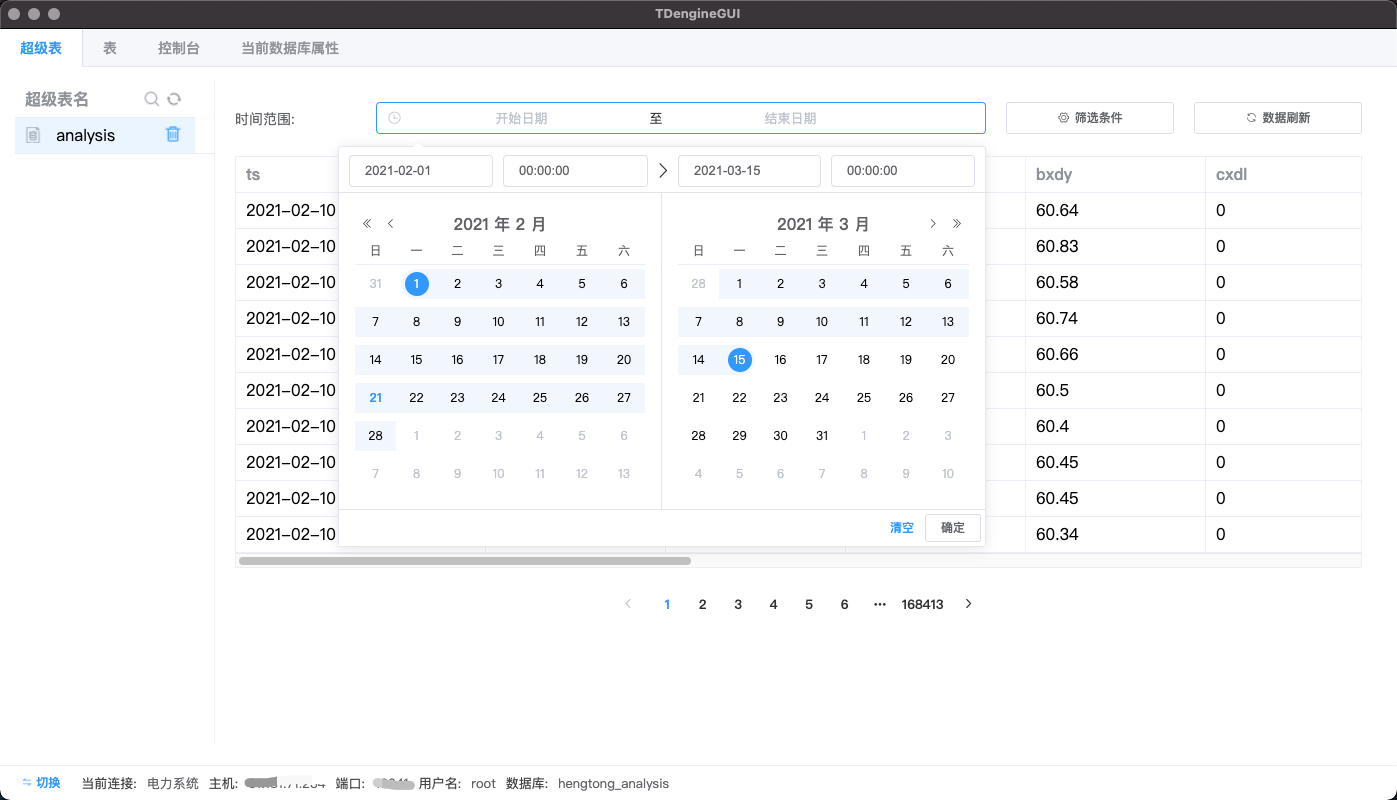Select February 10 in left calendar
This screenshot has width=1397, height=800.
click(x=498, y=322)
